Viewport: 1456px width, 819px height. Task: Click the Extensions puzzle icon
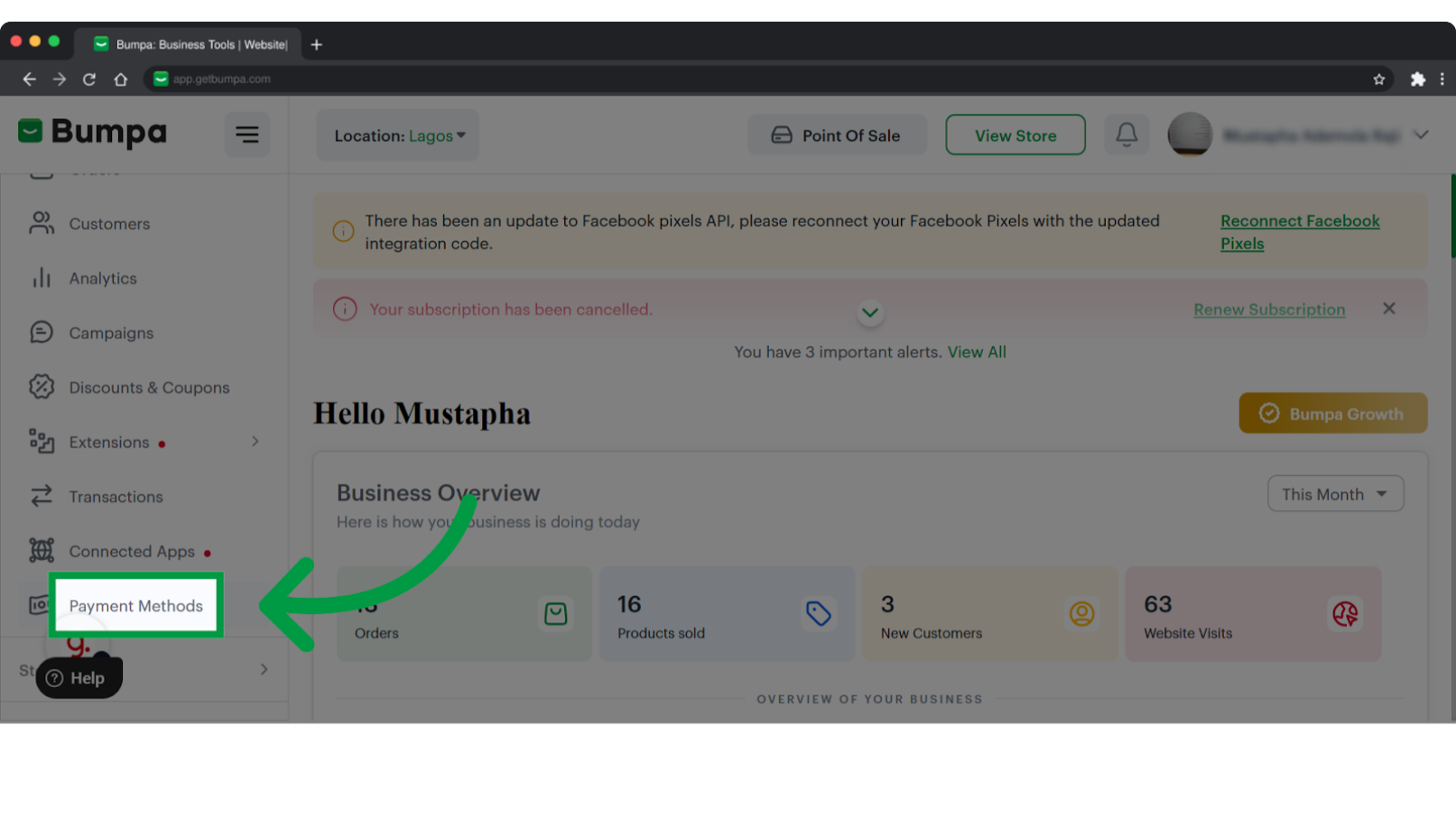[42, 442]
